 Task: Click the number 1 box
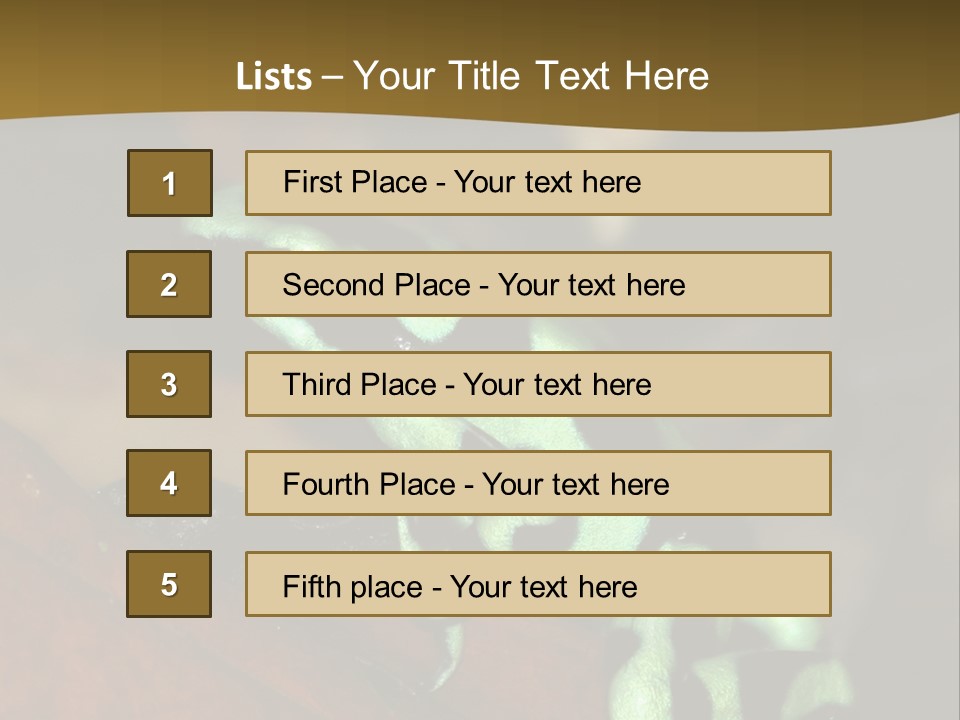point(169,183)
